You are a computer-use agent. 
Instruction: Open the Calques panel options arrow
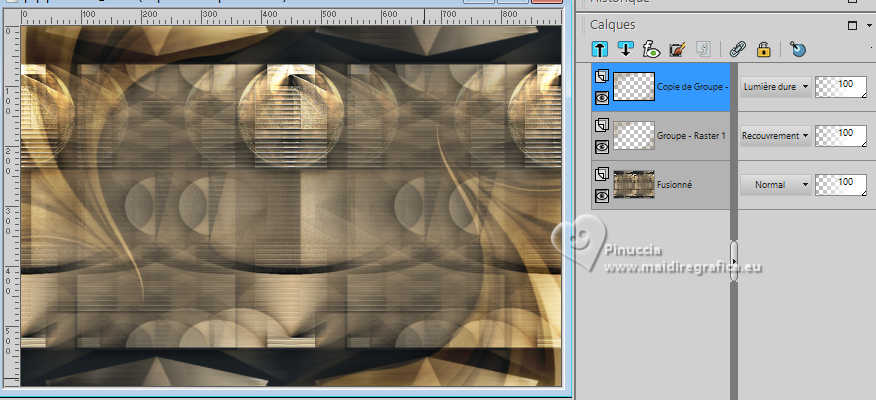point(869,26)
